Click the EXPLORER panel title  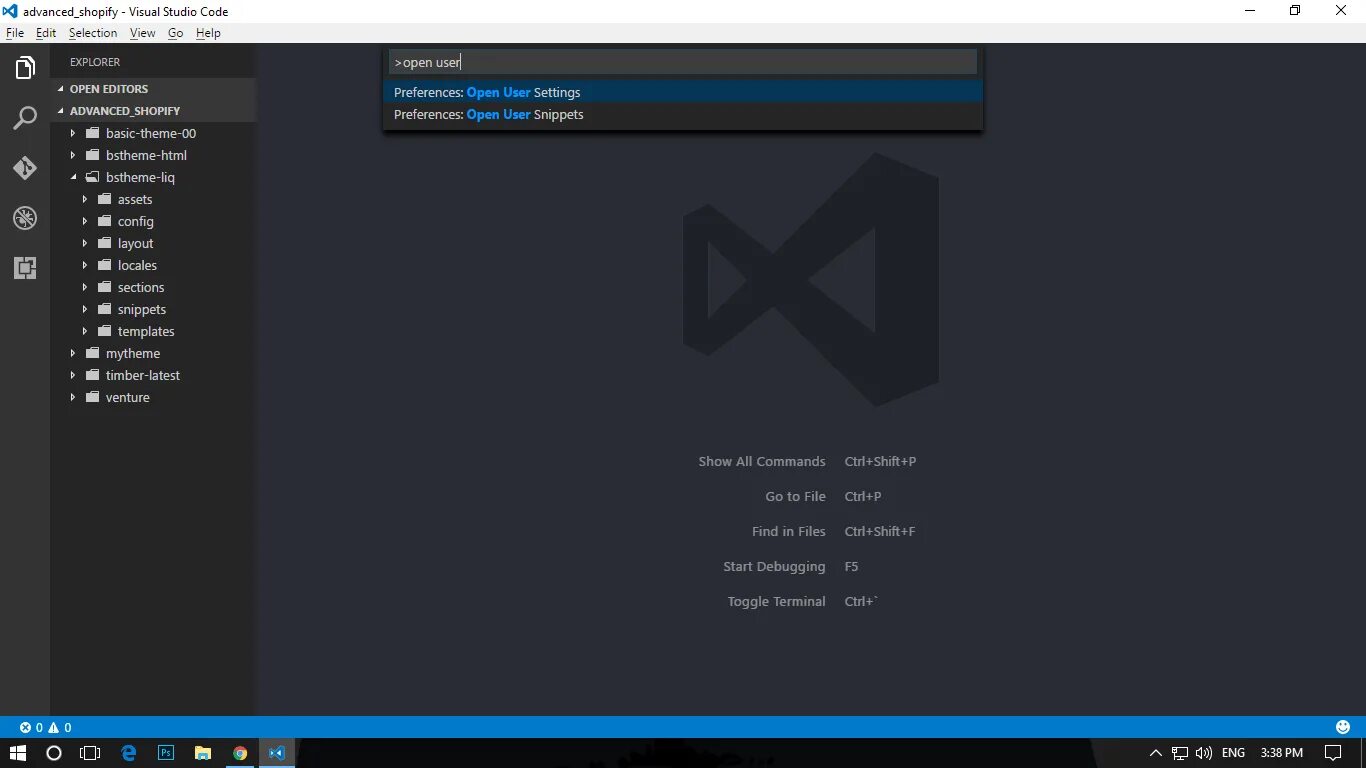tap(95, 62)
